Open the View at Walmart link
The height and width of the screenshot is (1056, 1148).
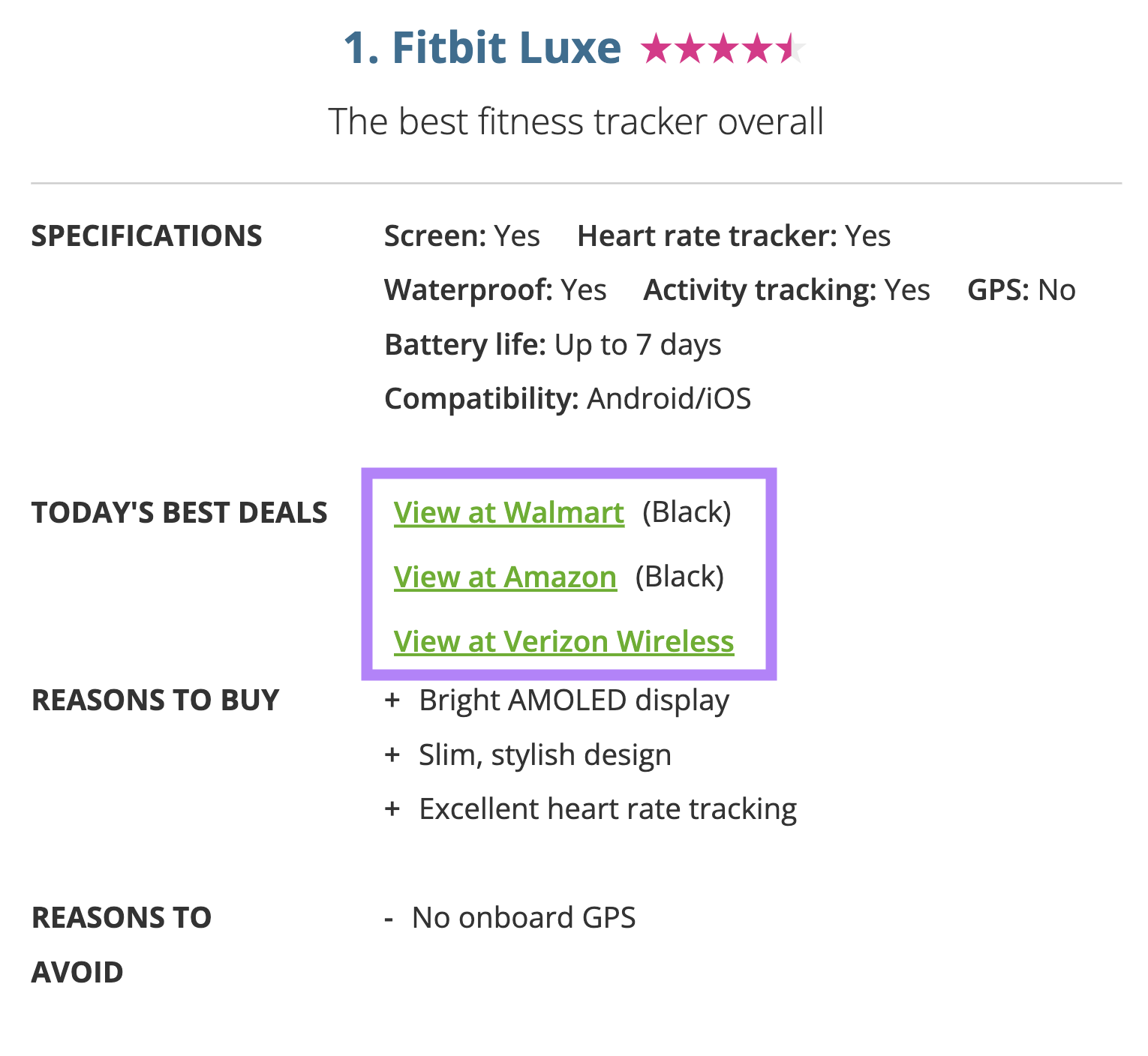point(509,513)
